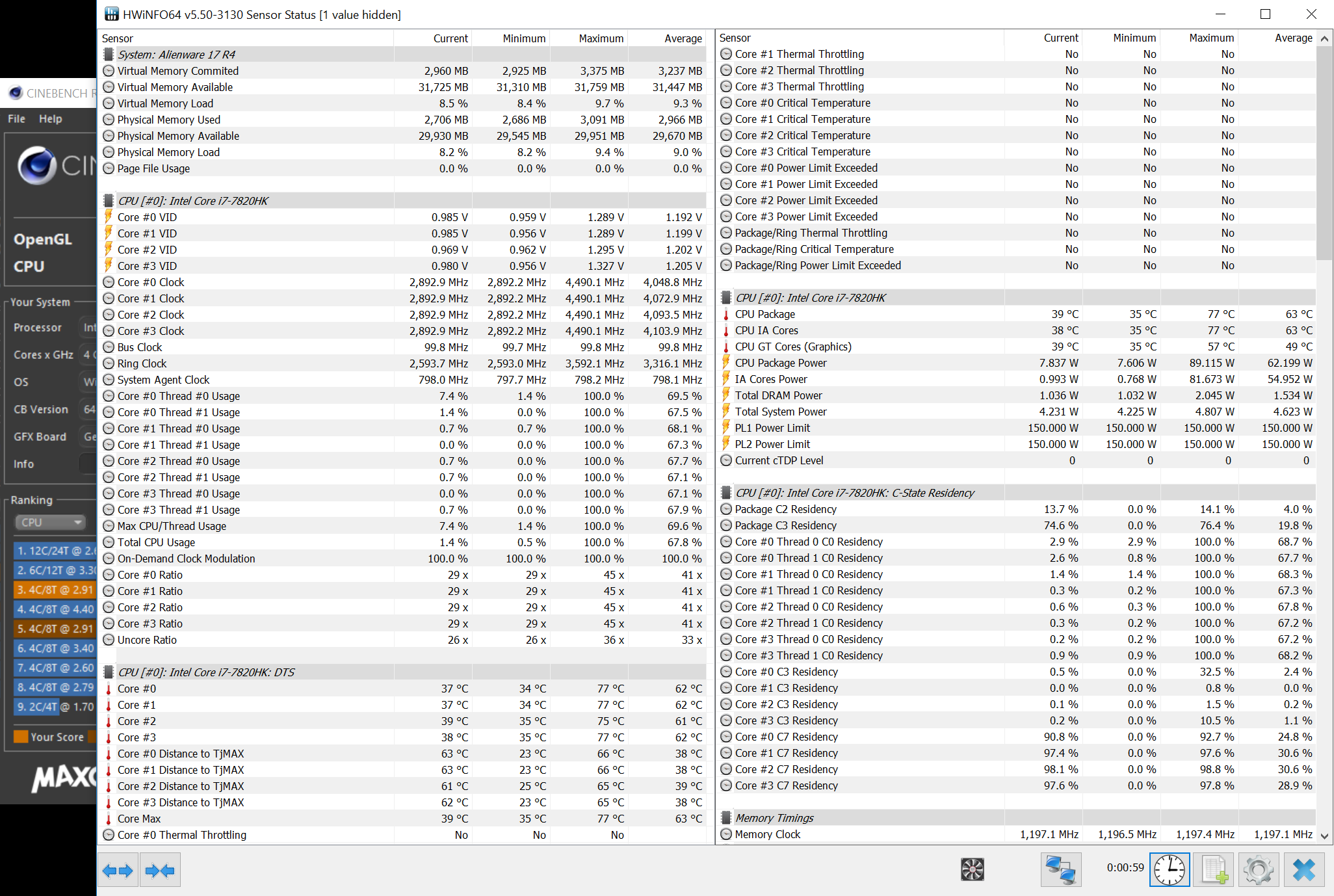Click the Package C2 Residency sensor icon
The width and height of the screenshot is (1334, 896).
click(x=726, y=509)
